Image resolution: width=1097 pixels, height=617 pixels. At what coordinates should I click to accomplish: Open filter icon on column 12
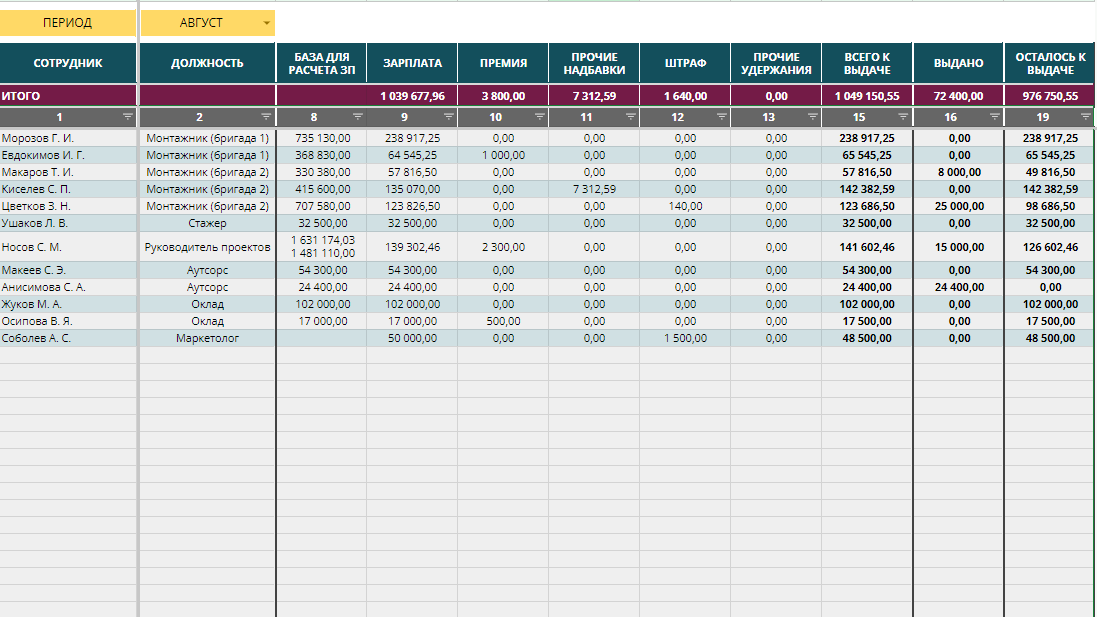click(721, 117)
